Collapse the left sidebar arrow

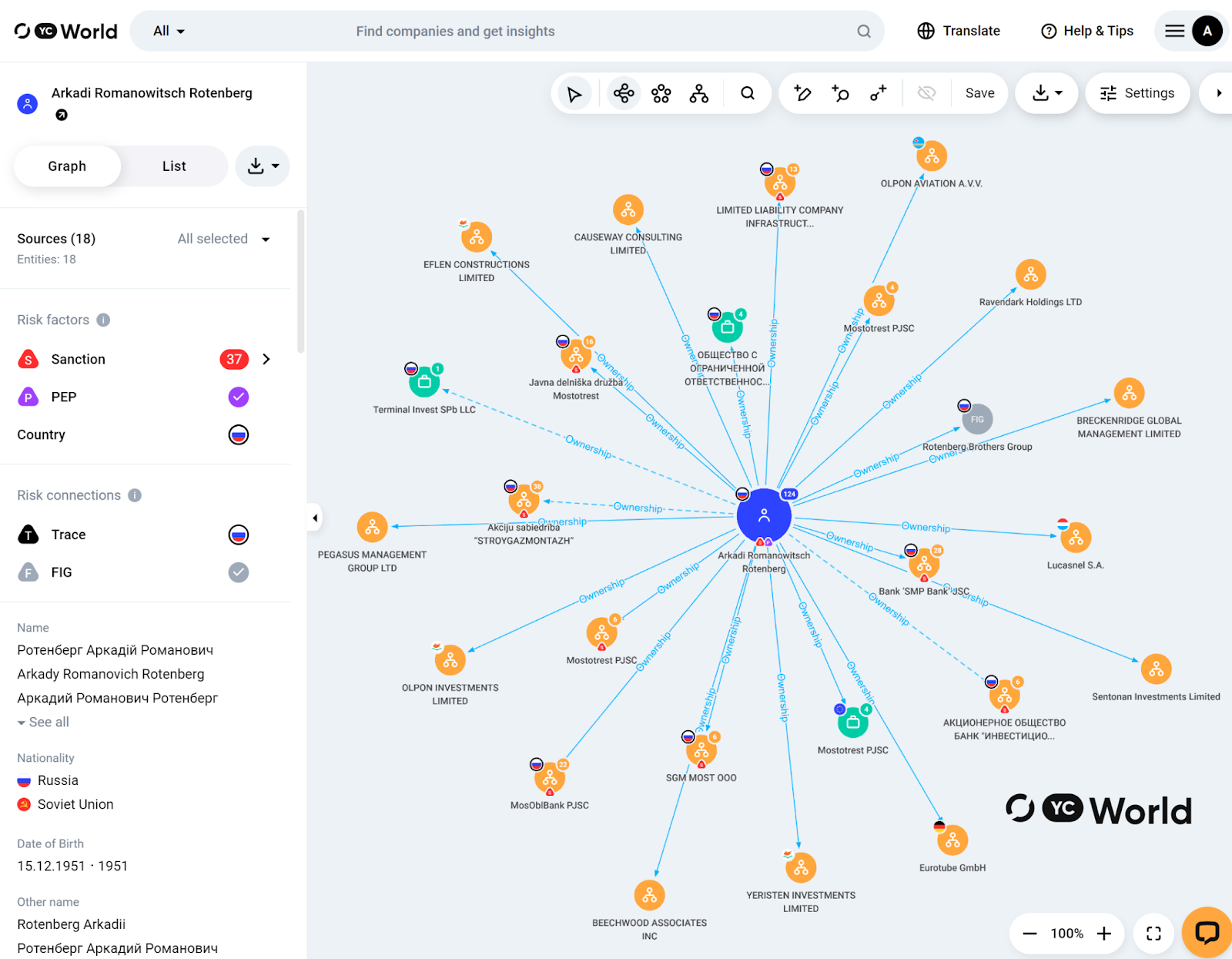tap(315, 518)
